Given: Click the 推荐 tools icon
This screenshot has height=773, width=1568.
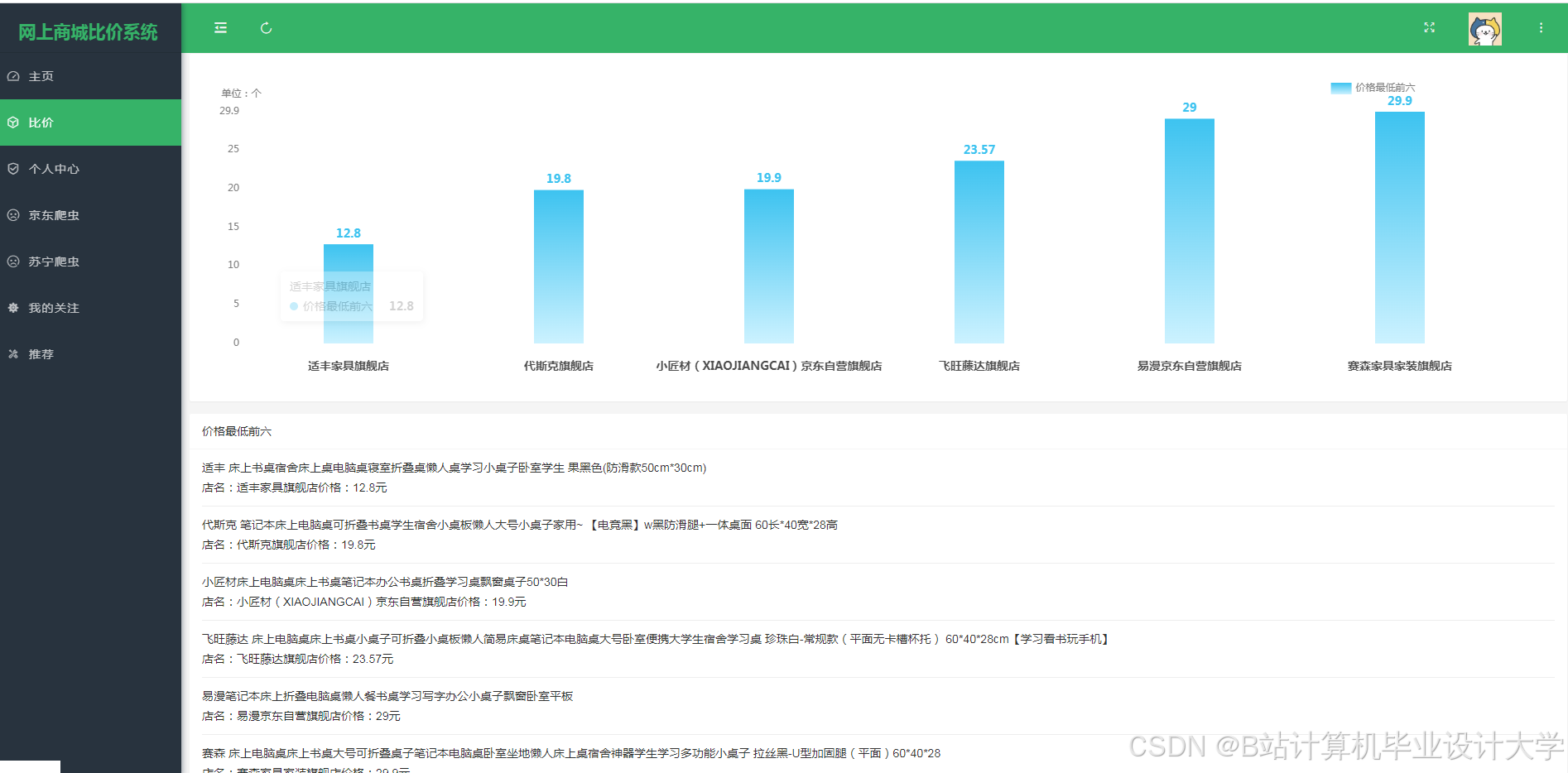Looking at the screenshot, I should 13,354.
